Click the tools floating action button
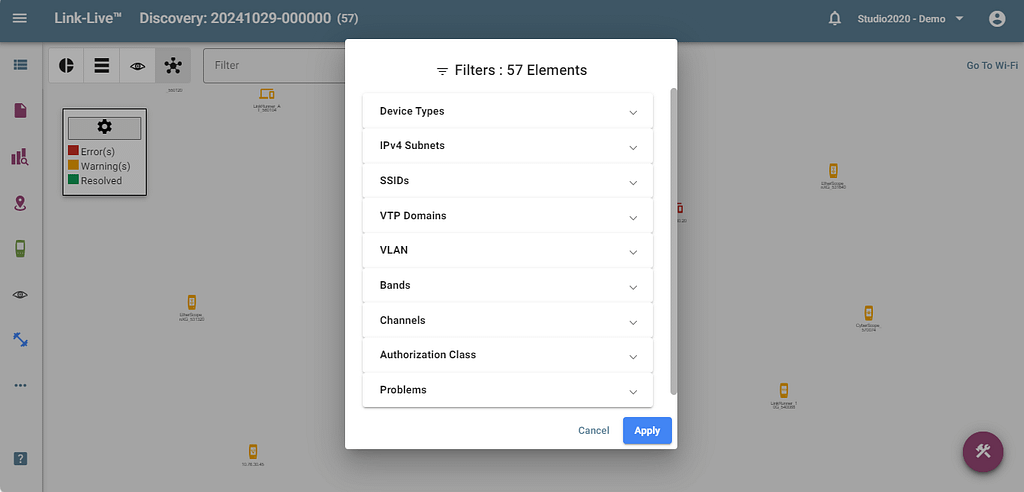 (x=982, y=451)
